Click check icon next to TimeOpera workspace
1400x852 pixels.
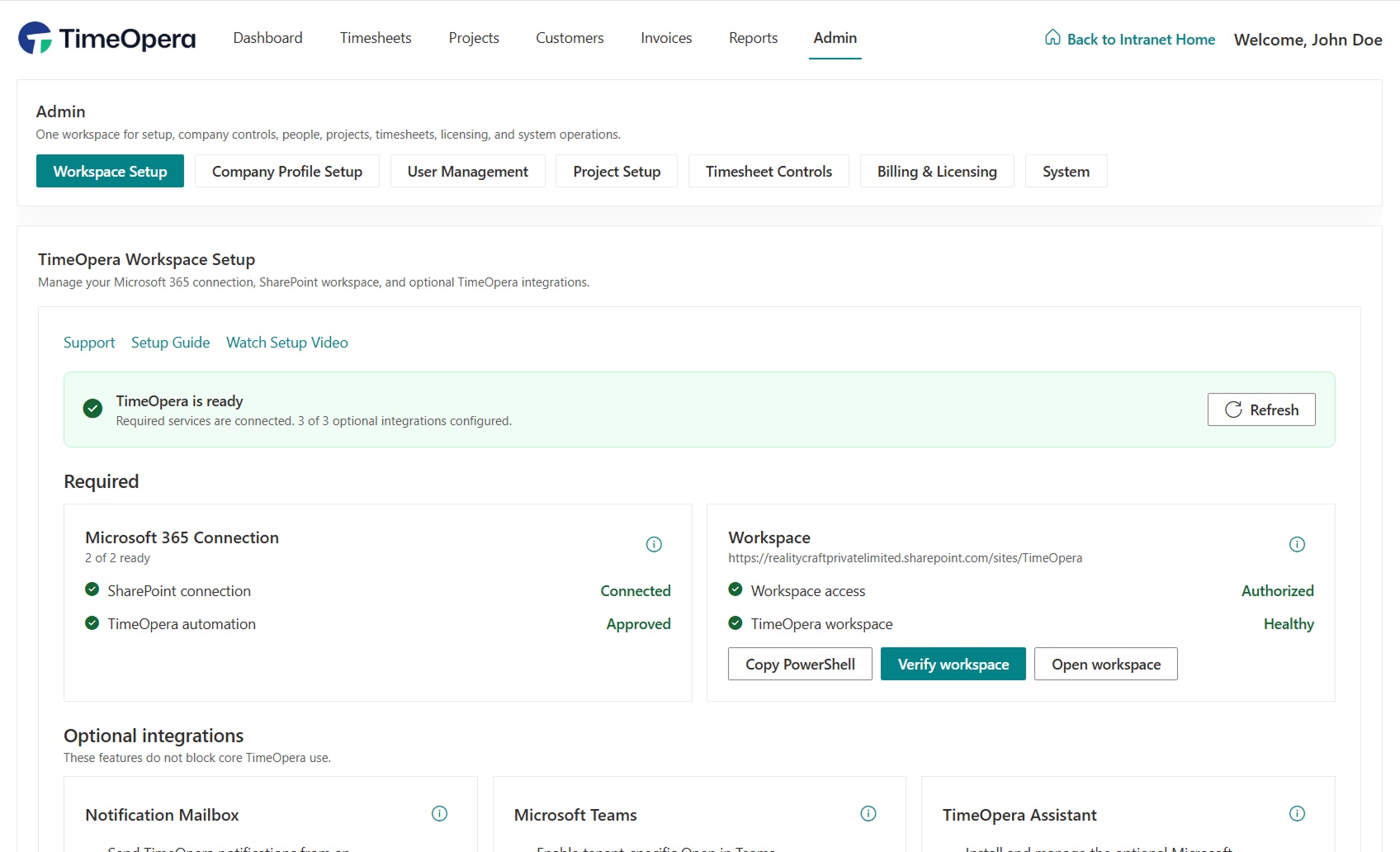click(x=735, y=622)
